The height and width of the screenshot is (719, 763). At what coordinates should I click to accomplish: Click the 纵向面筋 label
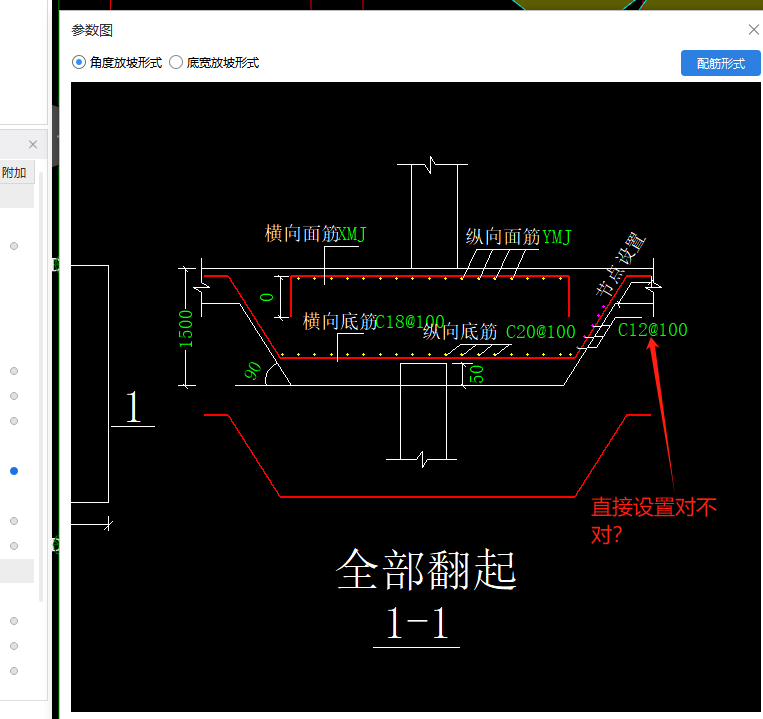(x=503, y=237)
